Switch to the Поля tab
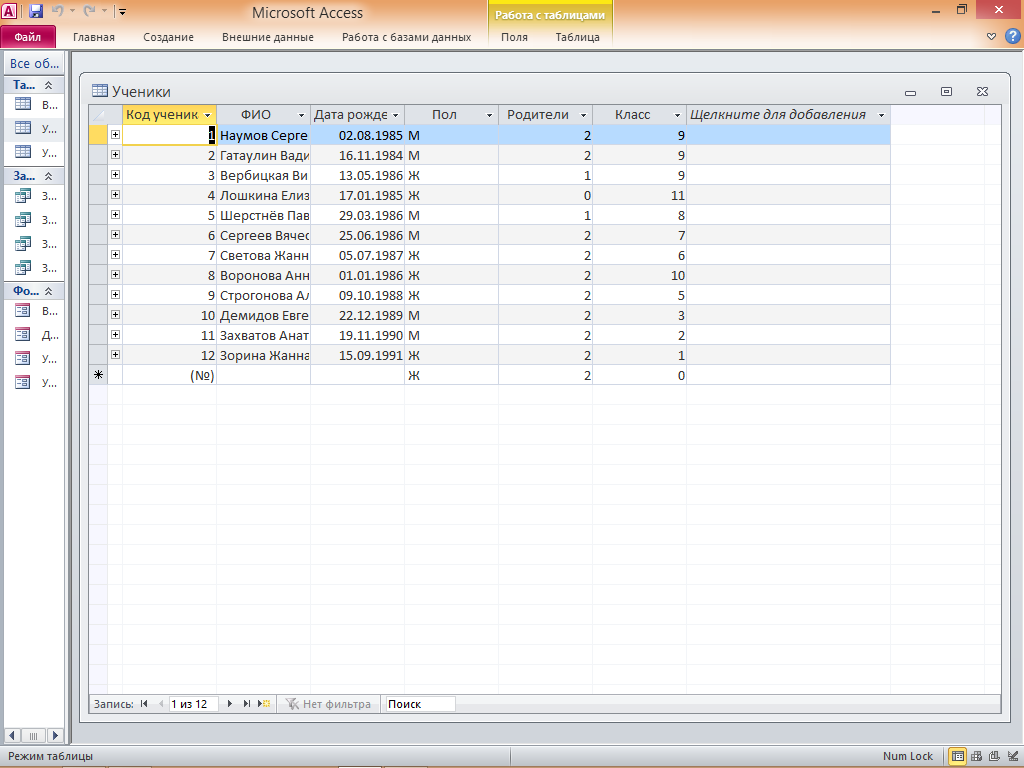 coord(515,37)
